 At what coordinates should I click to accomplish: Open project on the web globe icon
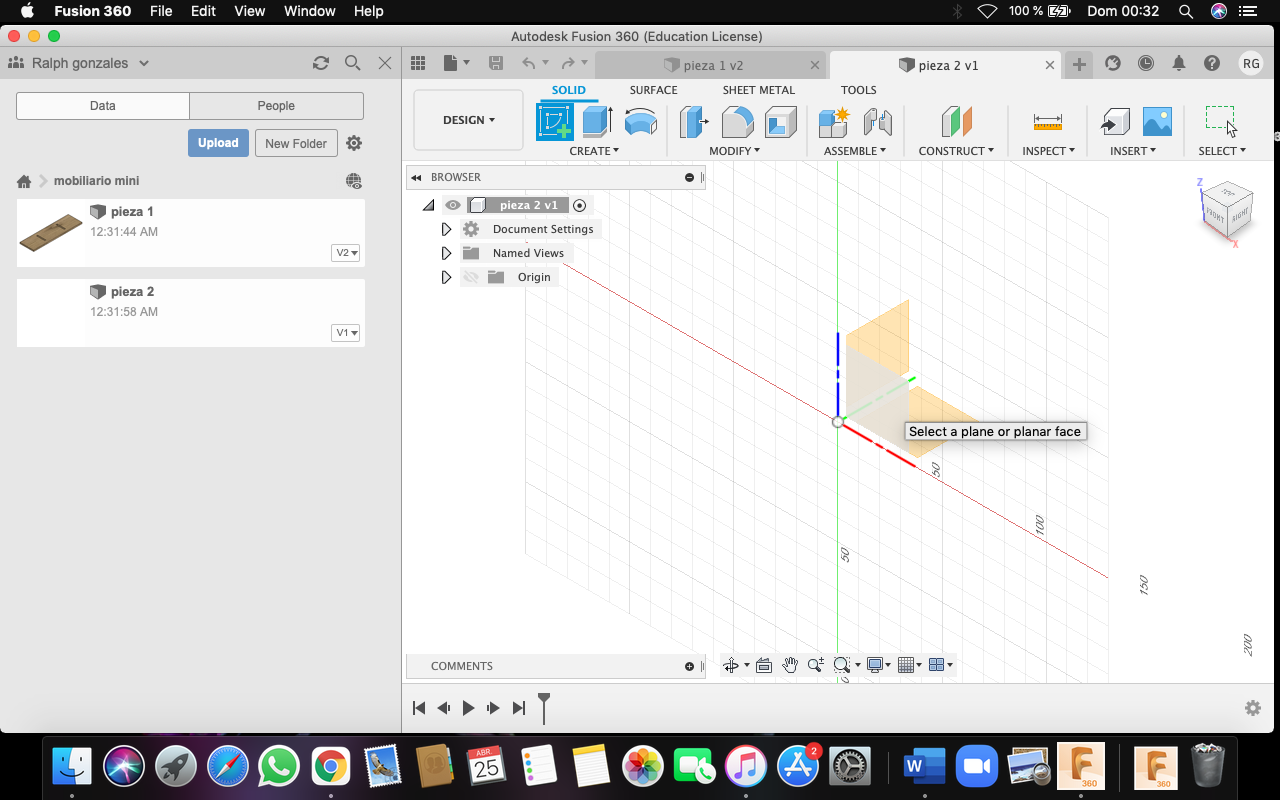354,181
